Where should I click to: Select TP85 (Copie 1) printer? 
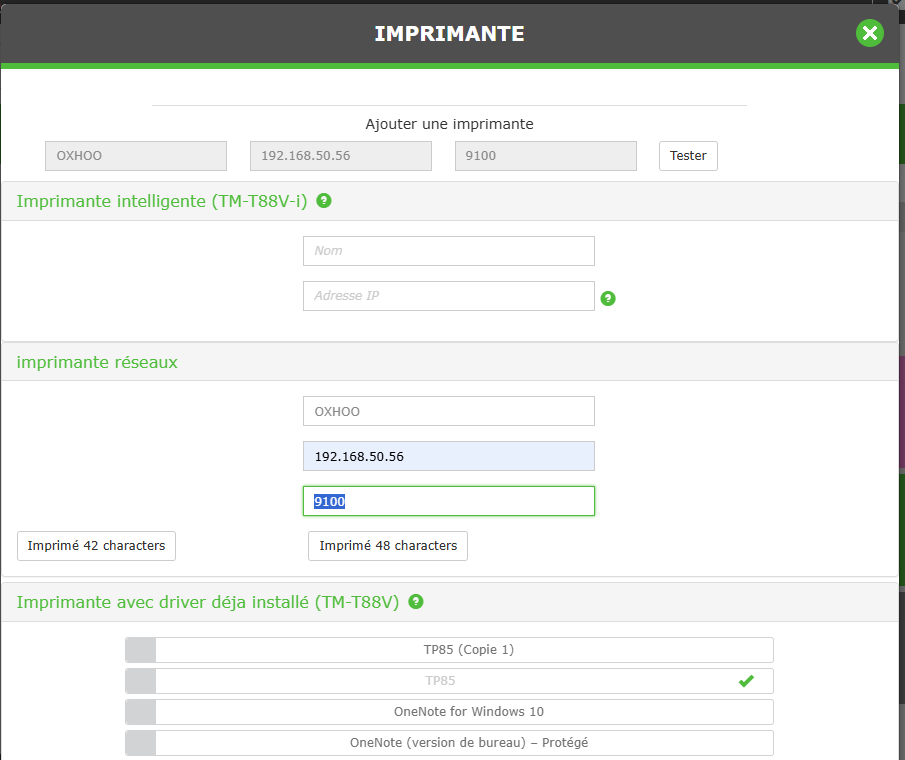(x=449, y=650)
